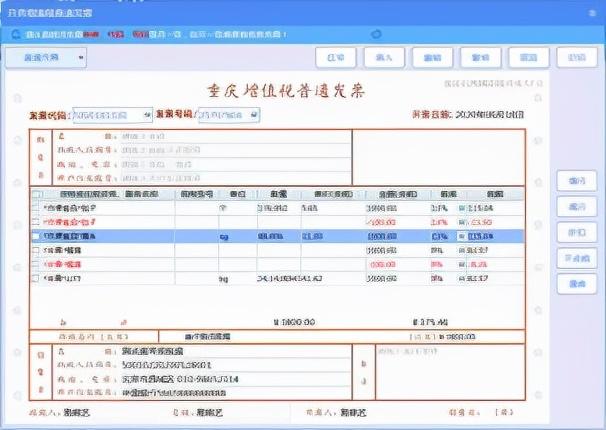Click the bottom button in the right side panel
606x430 pixels.
pyautogui.click(x=576, y=285)
